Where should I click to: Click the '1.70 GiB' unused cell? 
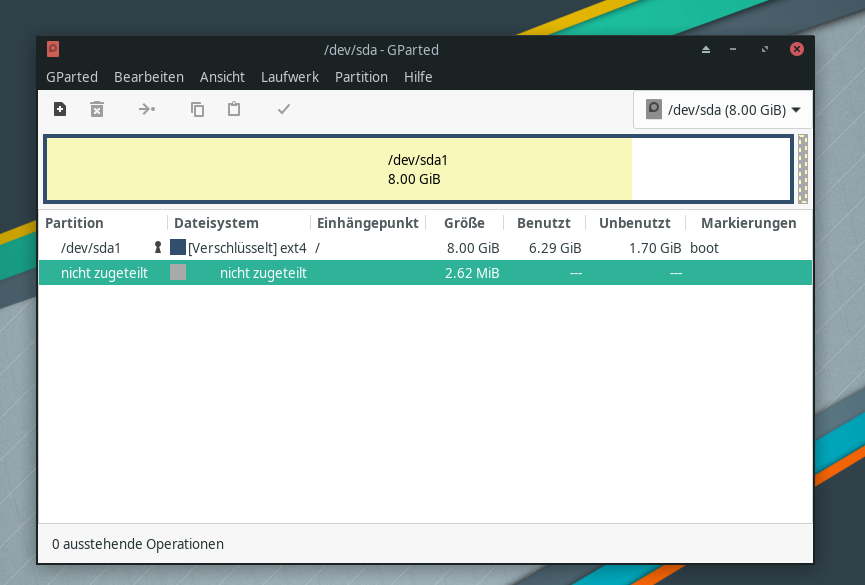click(655, 248)
